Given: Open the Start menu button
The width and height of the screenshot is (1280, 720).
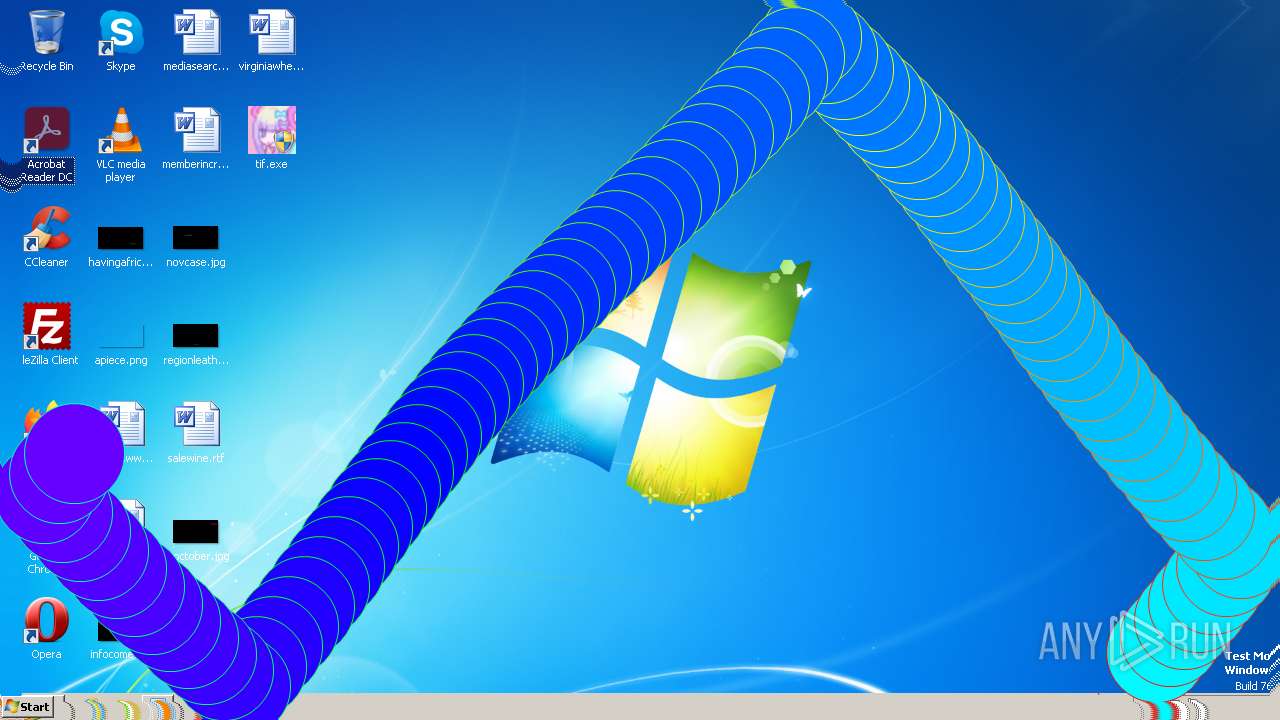Looking at the screenshot, I should [27, 706].
